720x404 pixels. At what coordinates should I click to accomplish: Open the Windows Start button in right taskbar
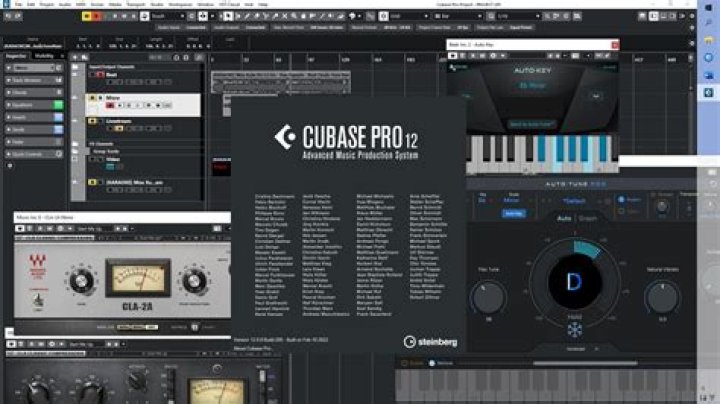coord(709,8)
